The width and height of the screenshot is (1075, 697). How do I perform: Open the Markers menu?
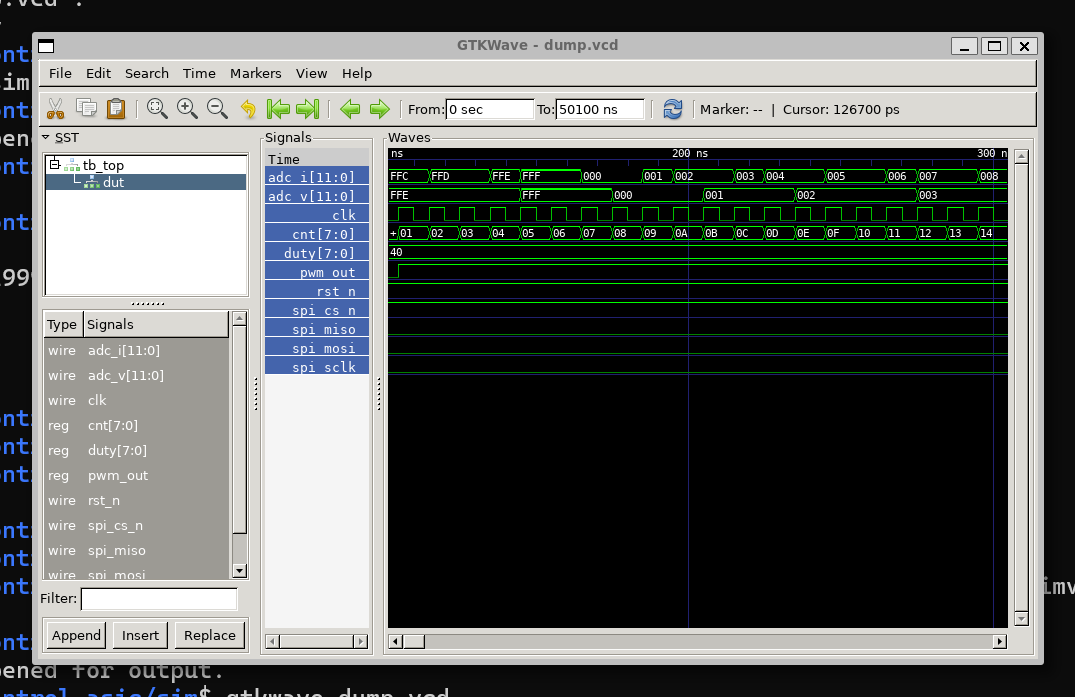tap(255, 73)
